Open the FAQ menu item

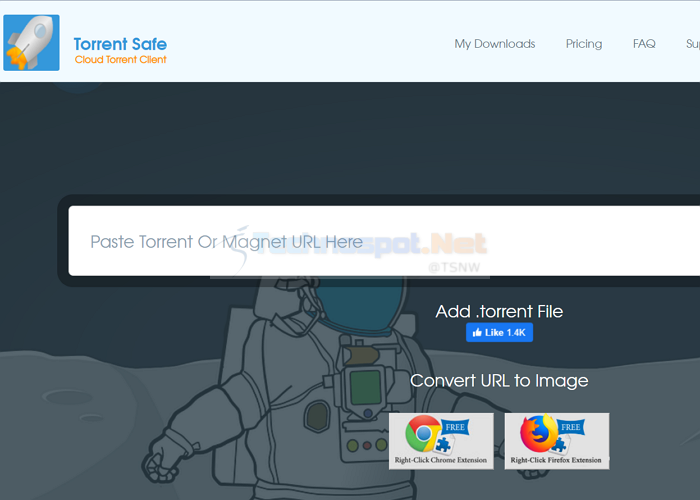click(644, 44)
